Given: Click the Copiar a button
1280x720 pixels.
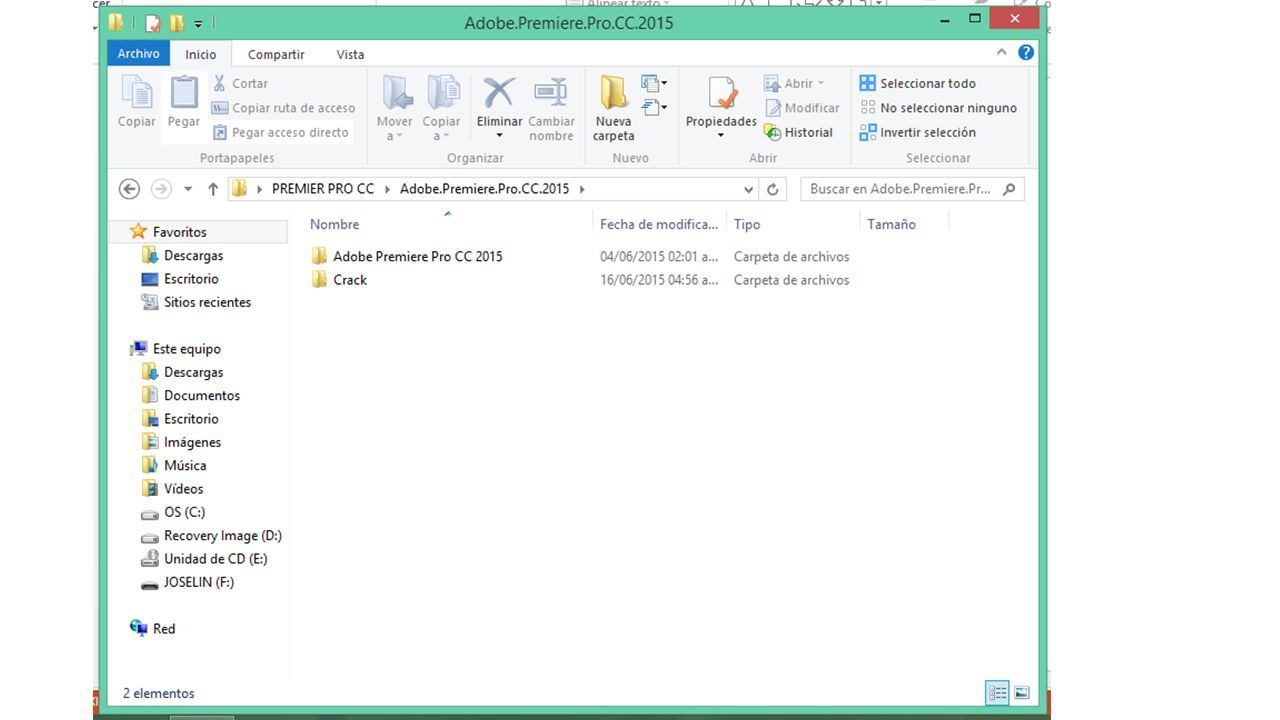Looking at the screenshot, I should [x=441, y=107].
